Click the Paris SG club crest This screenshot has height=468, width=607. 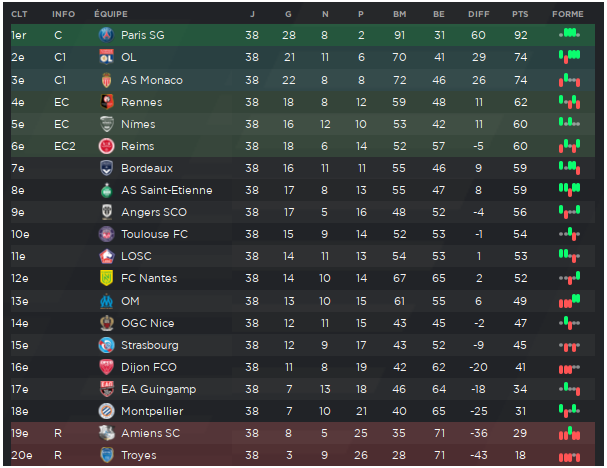[106, 35]
